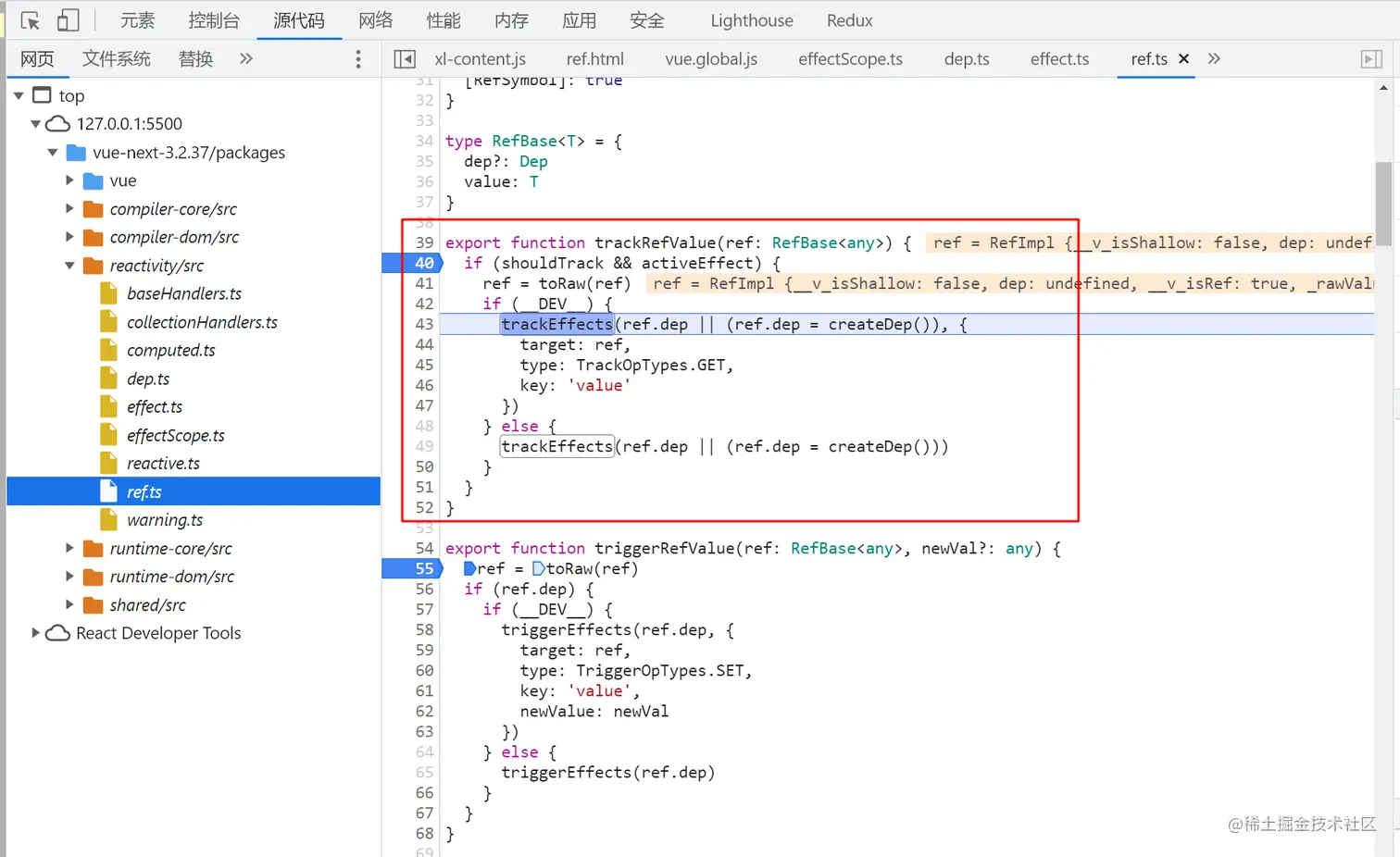
Task: Click the scroll-up arrow of code editor
Action: [1383, 88]
